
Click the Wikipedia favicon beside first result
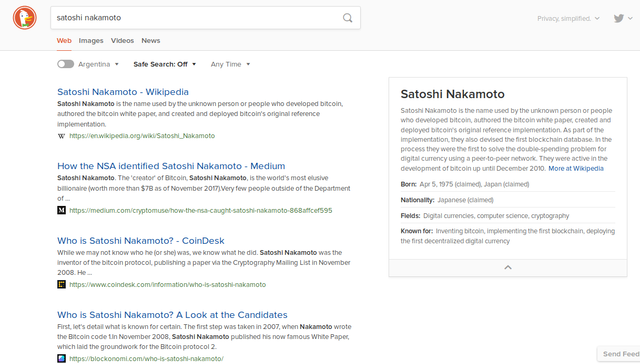tap(61, 136)
